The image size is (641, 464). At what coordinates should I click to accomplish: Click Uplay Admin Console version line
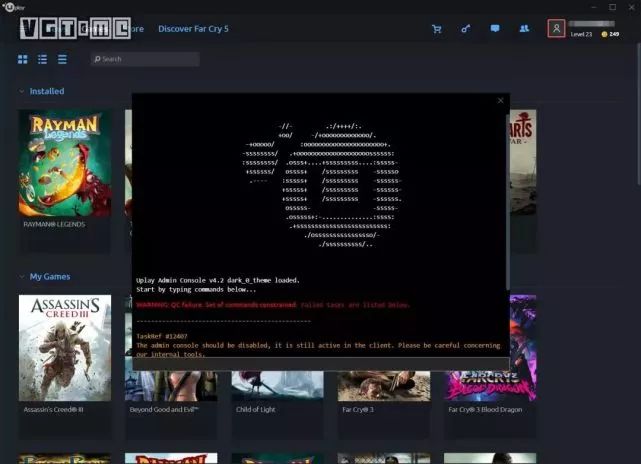[218, 280]
